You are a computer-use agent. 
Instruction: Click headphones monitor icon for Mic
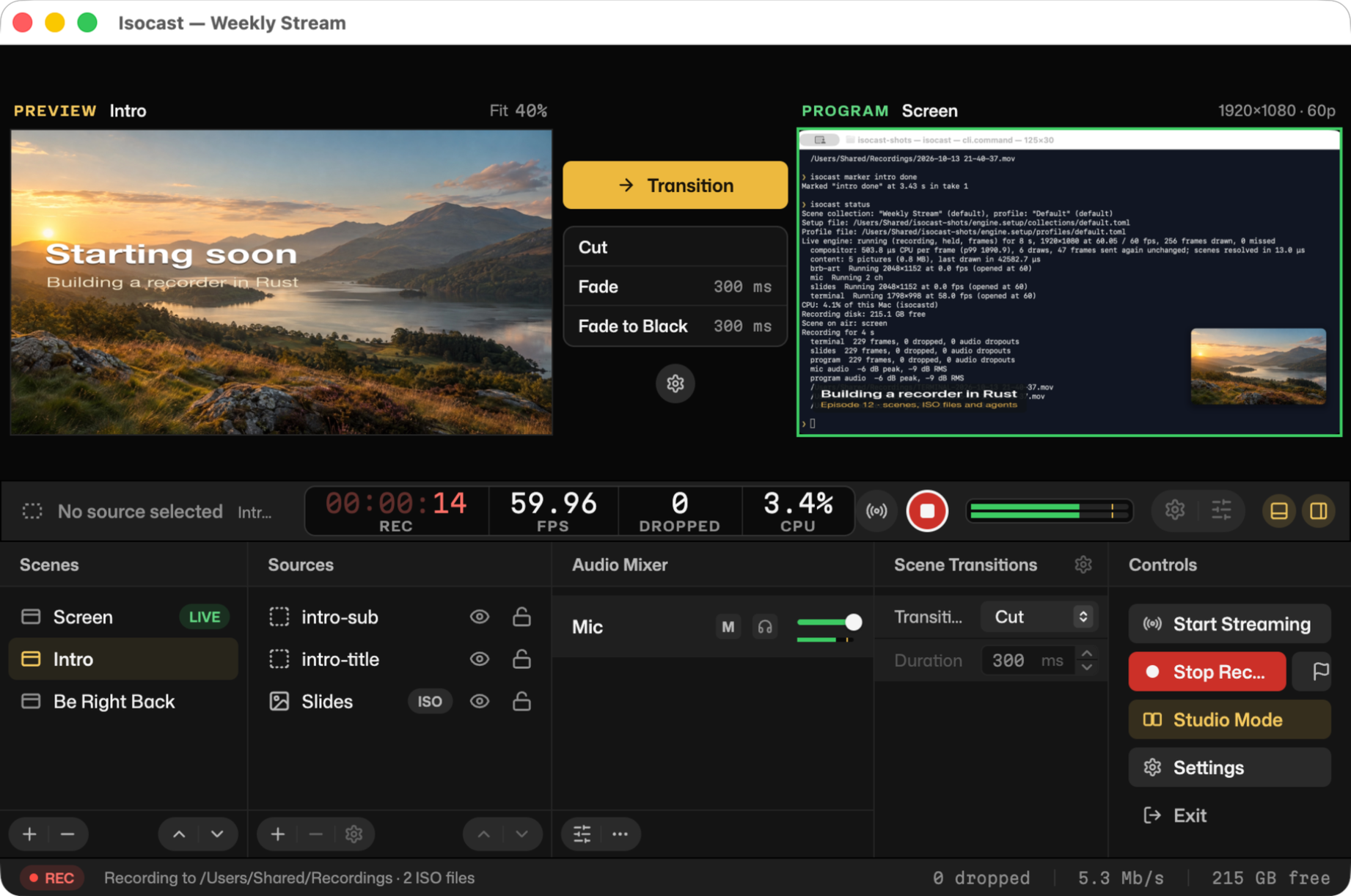[765, 627]
